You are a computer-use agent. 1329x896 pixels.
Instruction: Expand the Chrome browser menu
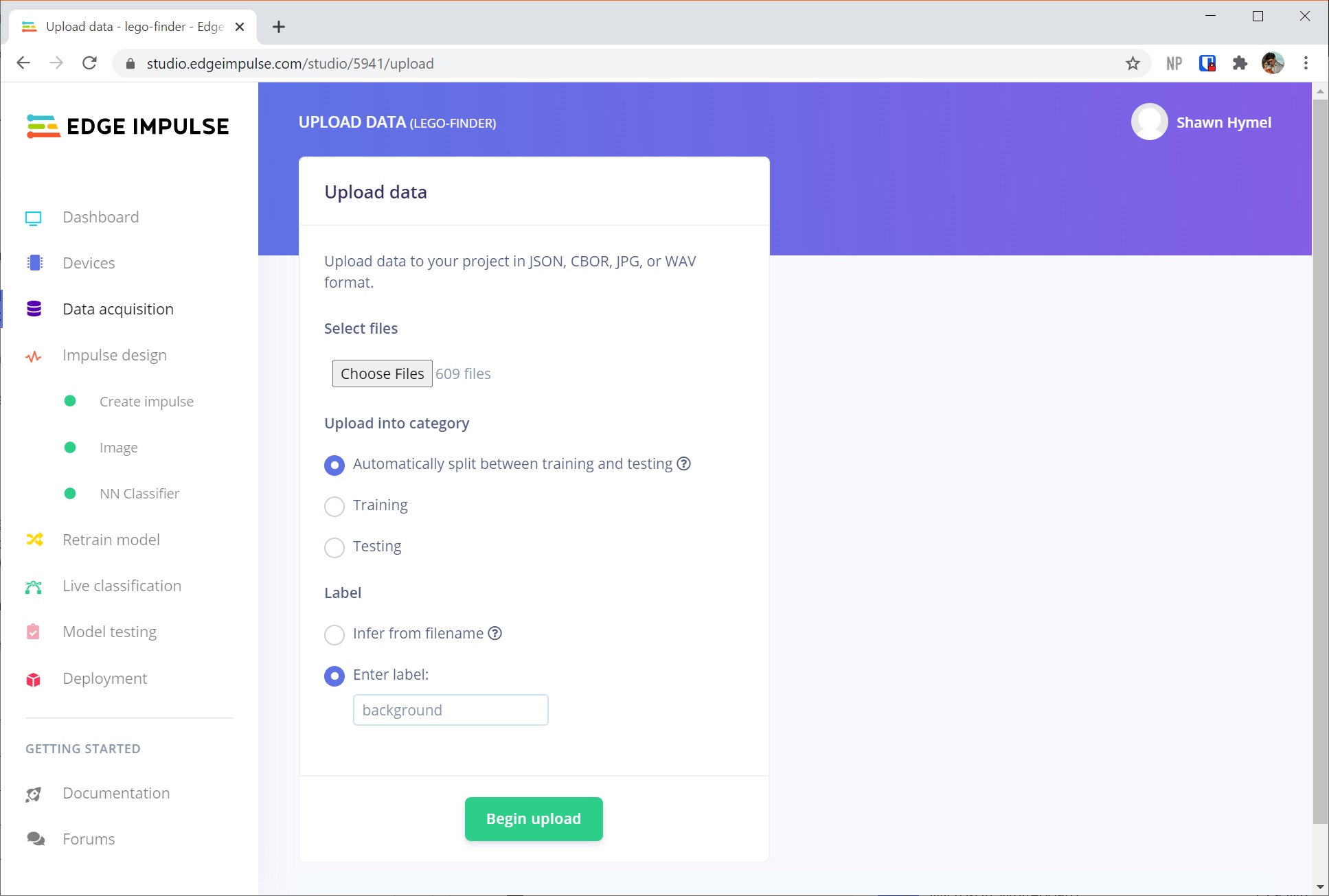click(1306, 63)
